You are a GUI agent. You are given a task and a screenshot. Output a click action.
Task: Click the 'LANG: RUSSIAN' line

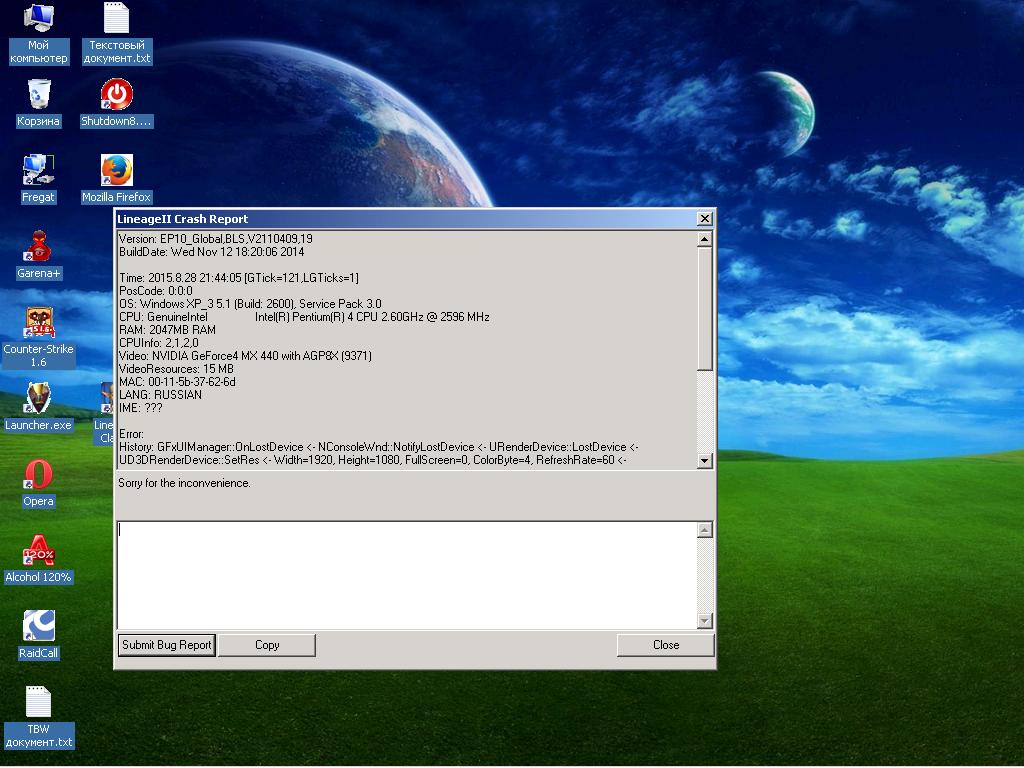161,395
